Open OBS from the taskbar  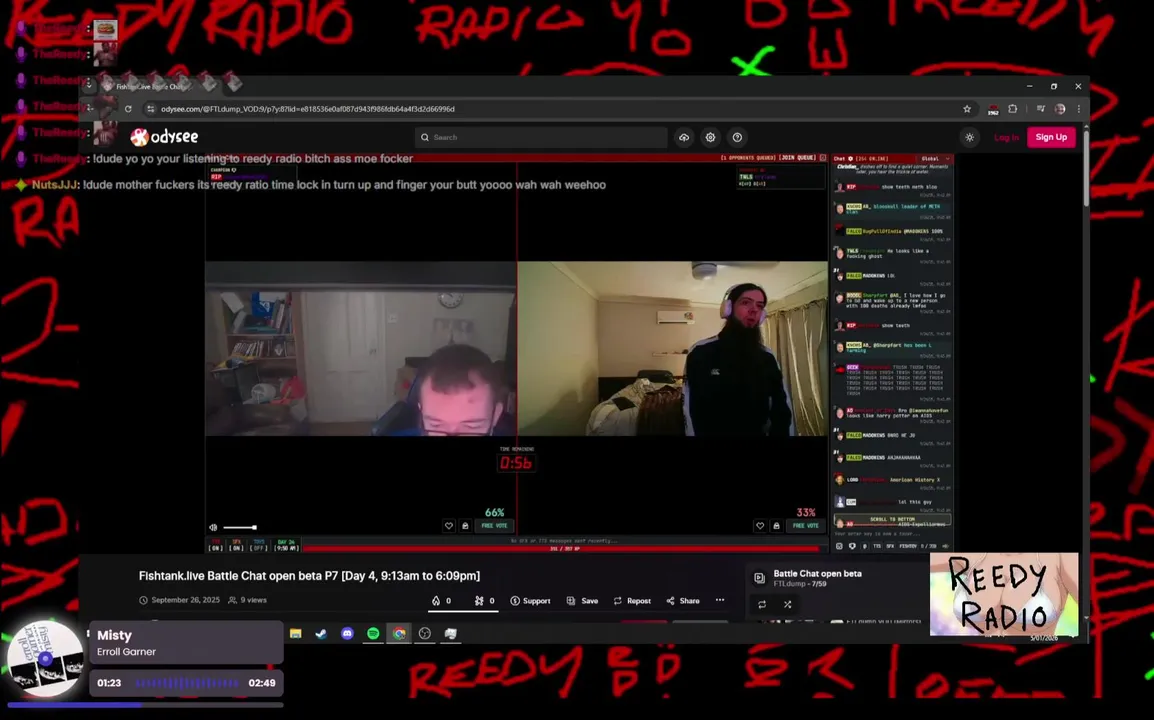[425, 633]
